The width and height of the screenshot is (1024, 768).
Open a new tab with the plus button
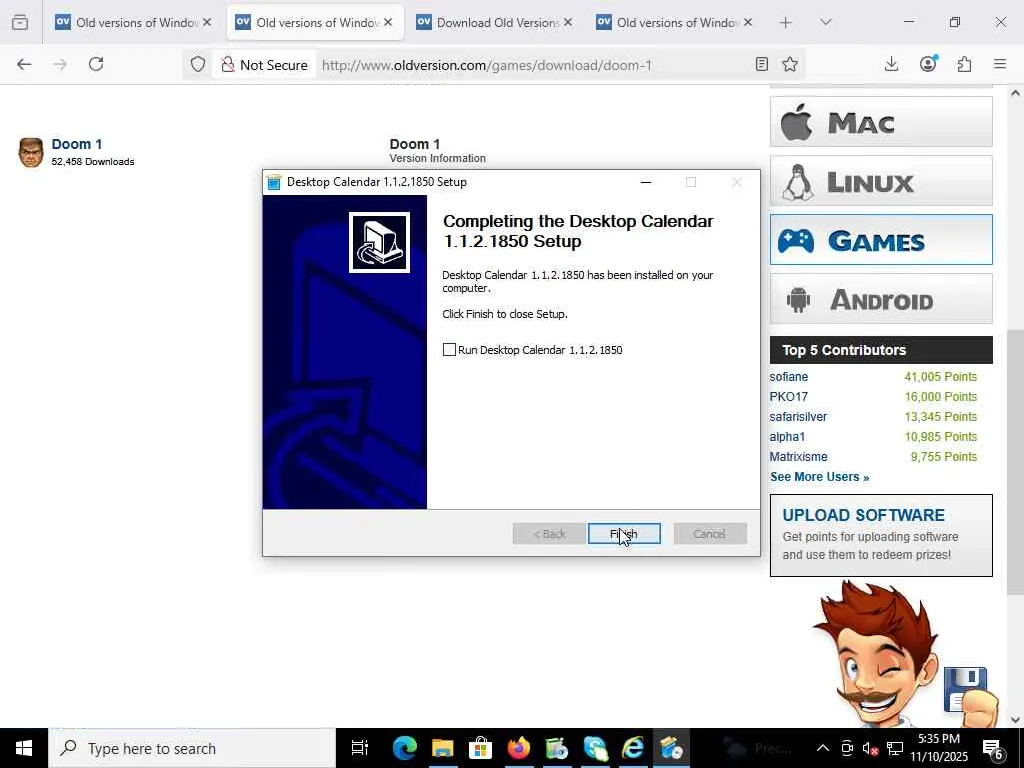click(x=786, y=22)
